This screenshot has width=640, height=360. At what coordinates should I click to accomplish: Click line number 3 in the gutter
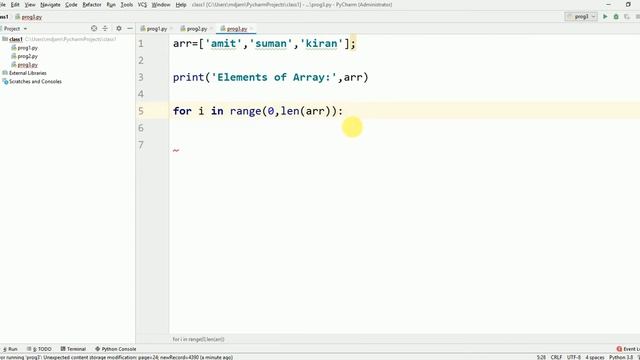[x=141, y=77]
